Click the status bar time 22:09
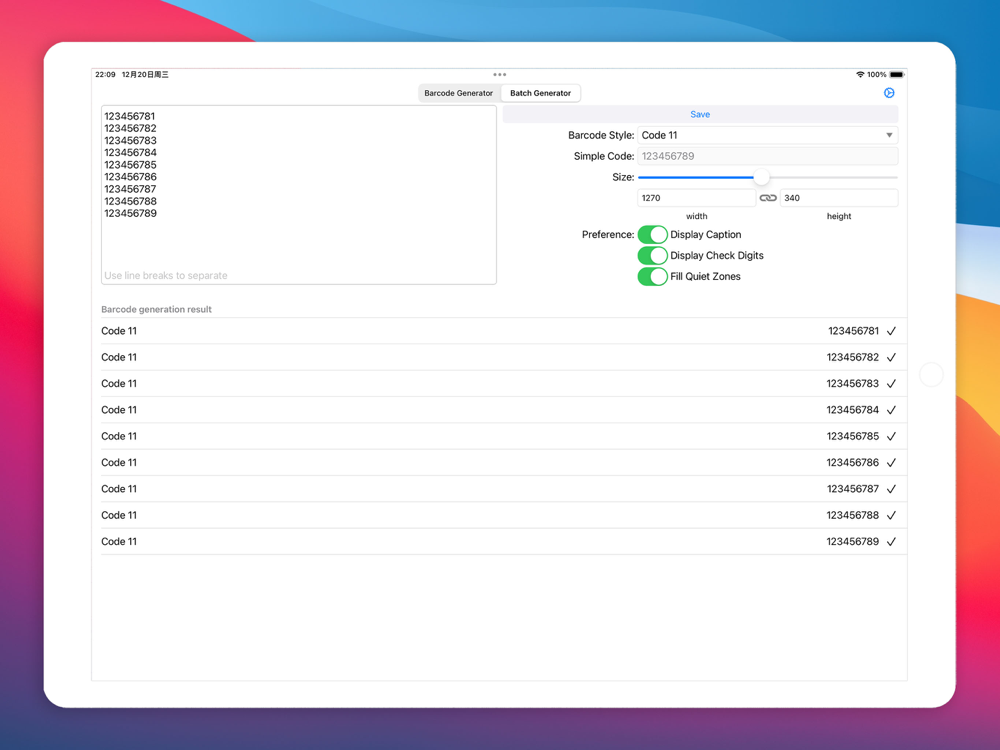Screen dimensions: 1000x750 pos(105,75)
